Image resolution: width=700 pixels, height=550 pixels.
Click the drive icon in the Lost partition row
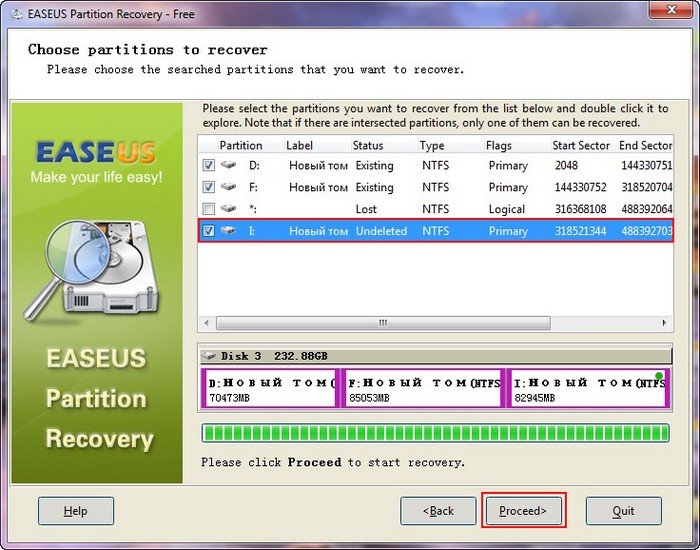tap(228, 208)
